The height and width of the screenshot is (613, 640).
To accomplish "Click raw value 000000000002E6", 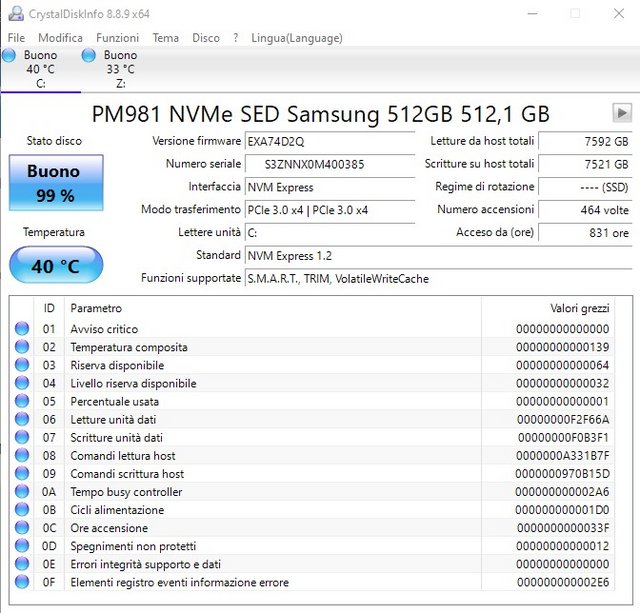I will pos(563,582).
